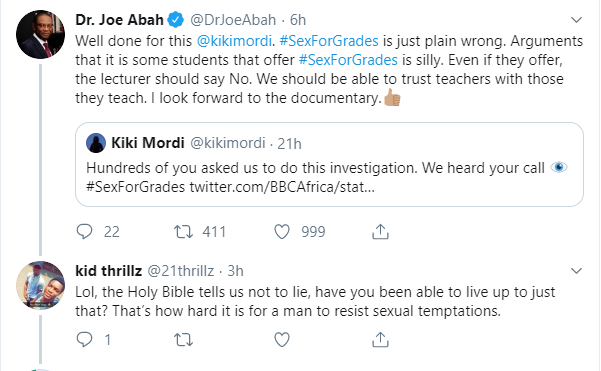The height and width of the screenshot is (371, 601).
Task: Retweet kid thrillz's reply
Action: (x=184, y=340)
